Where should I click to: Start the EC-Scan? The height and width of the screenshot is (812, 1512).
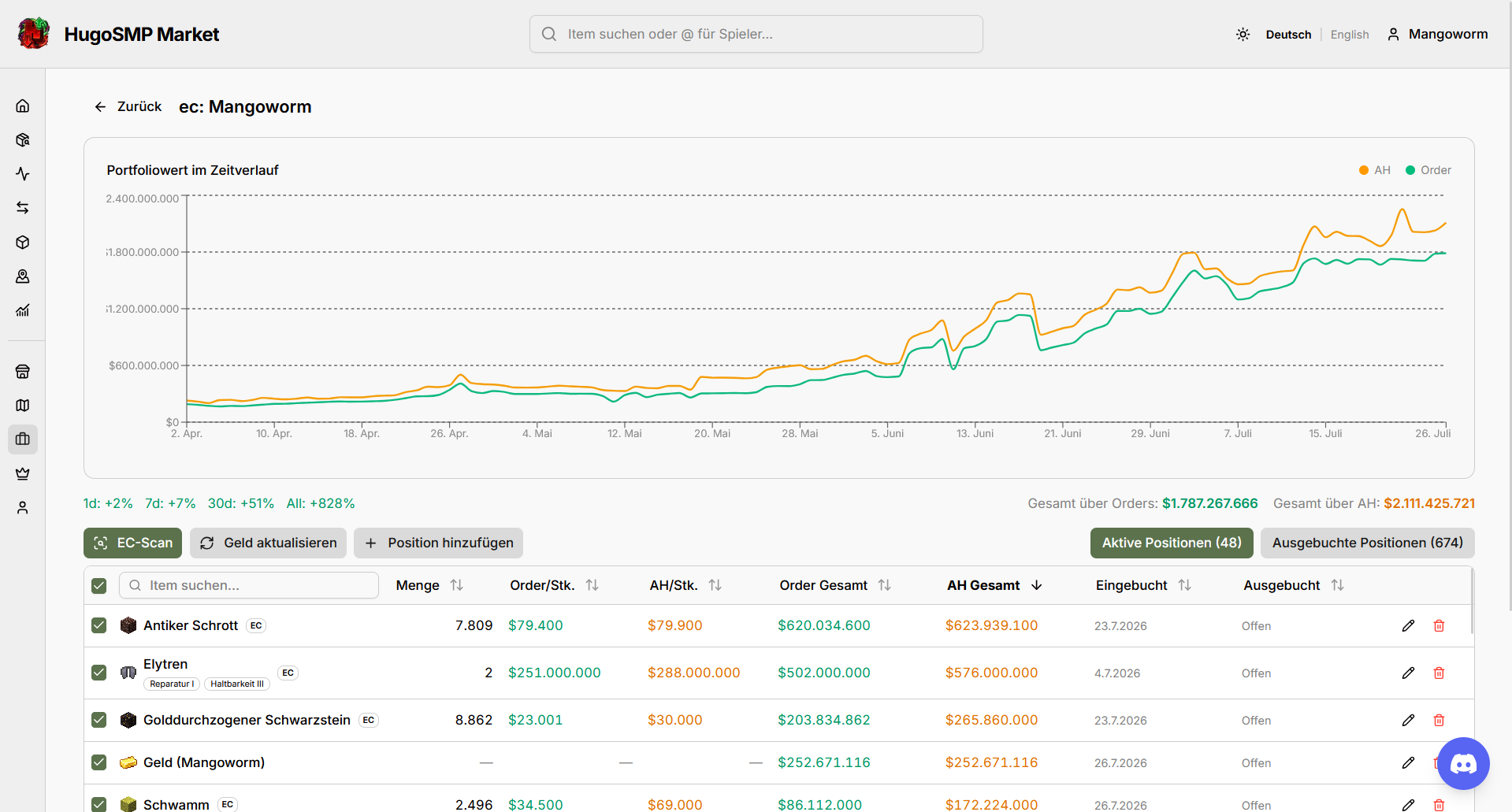tap(133, 543)
